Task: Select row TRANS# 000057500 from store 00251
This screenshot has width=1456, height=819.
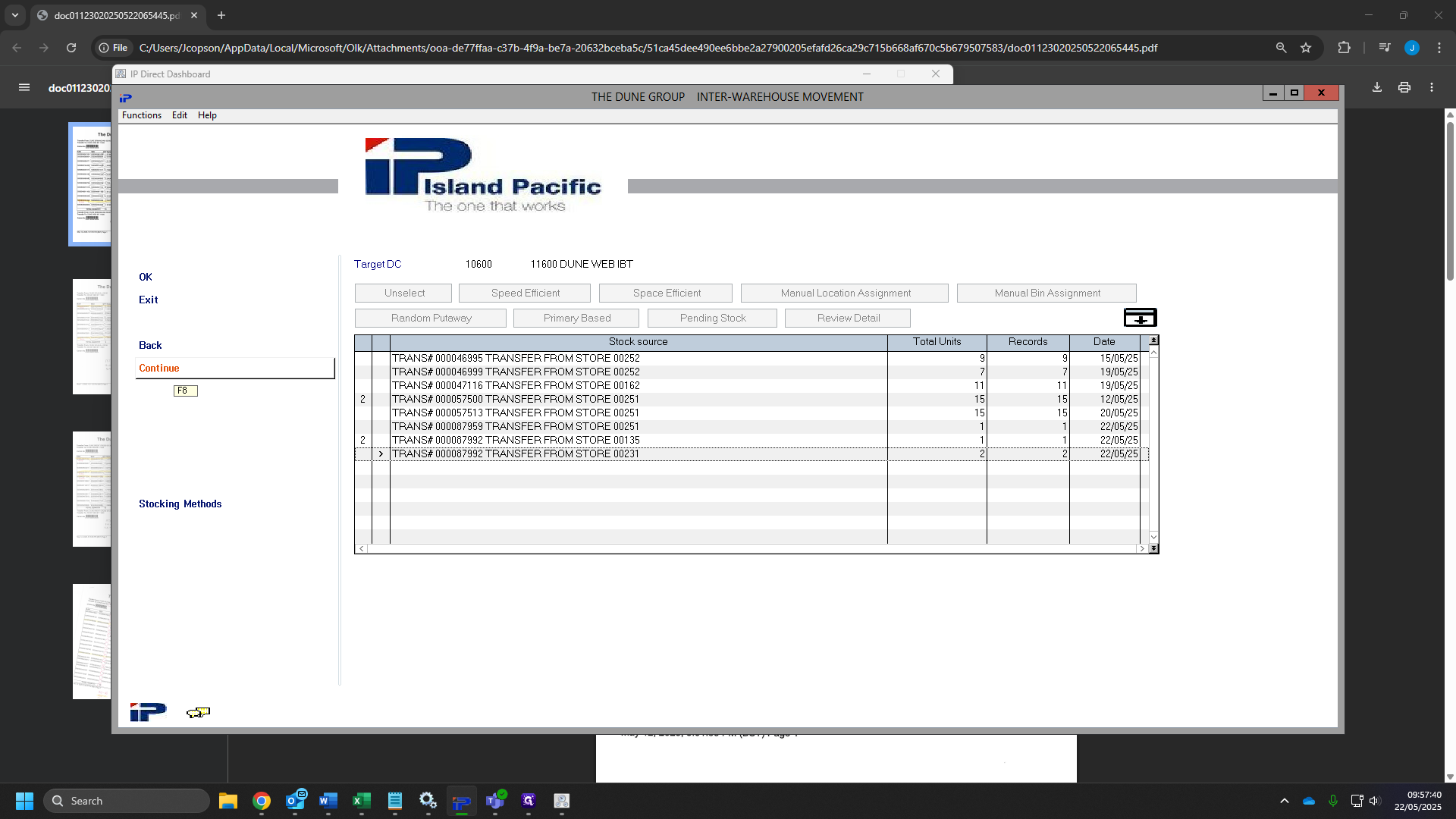Action: (x=751, y=399)
